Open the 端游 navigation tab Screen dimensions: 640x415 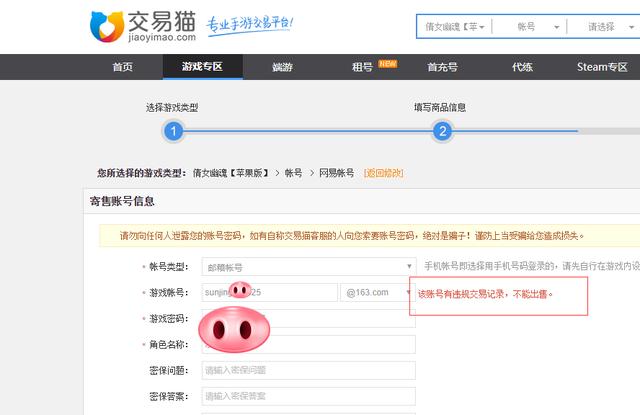pos(282,67)
